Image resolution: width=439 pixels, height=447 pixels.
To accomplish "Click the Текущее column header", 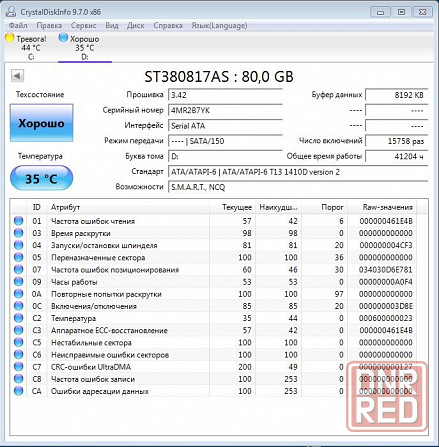I will [232, 207].
